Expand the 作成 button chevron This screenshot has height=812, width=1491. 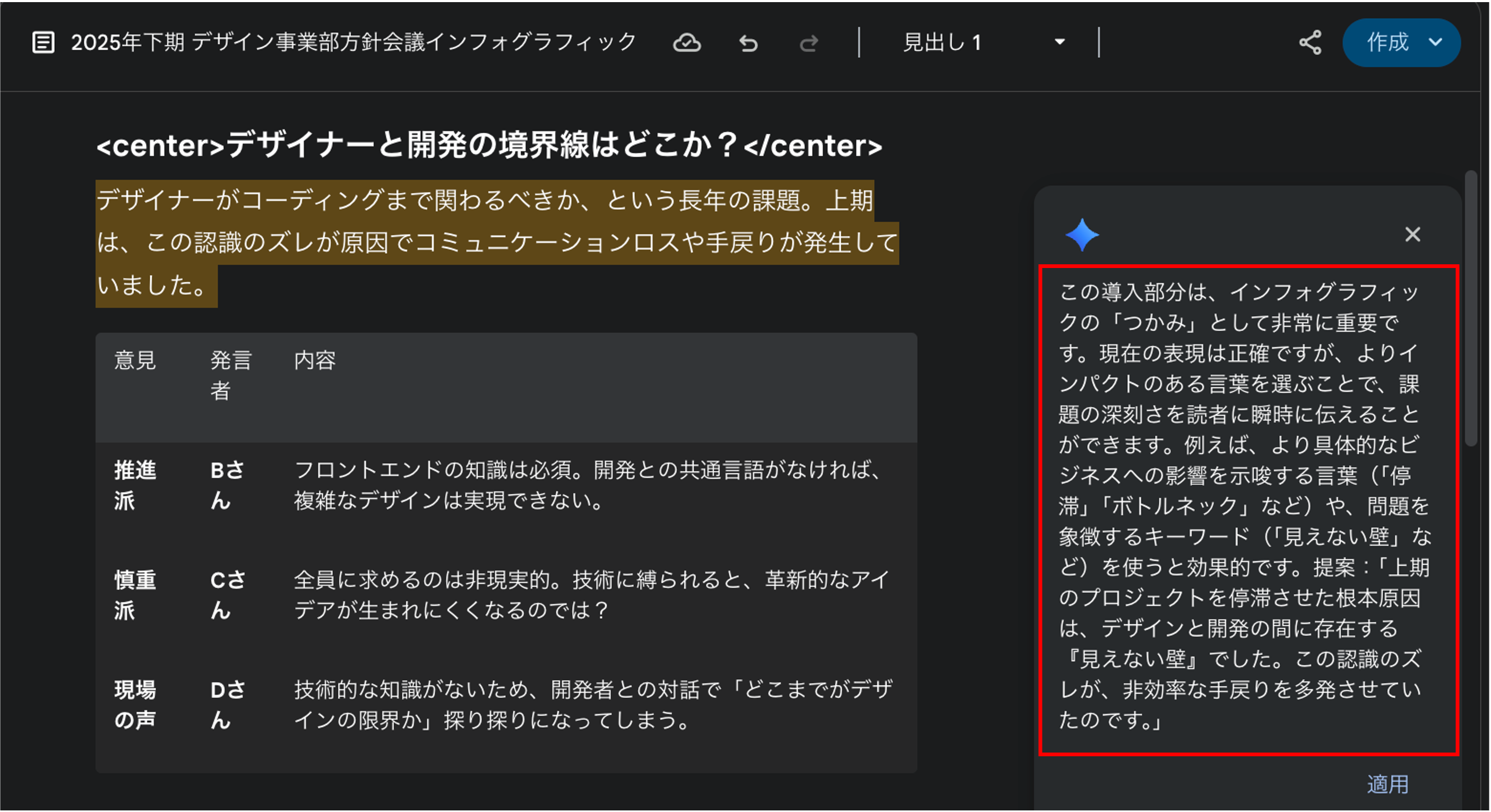click(x=1435, y=42)
